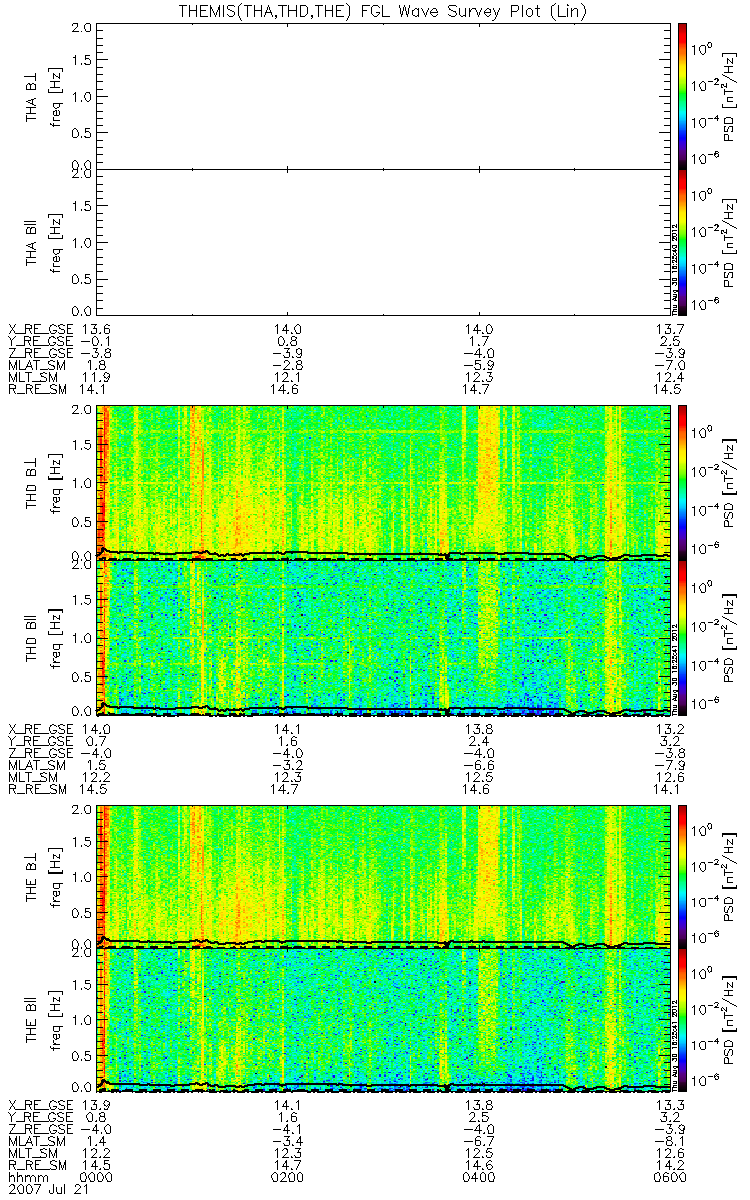Click the 'THA B∥' axis label
750x1200 pixels.
33,242
